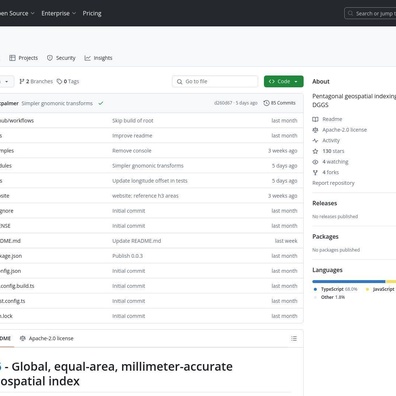The width and height of the screenshot is (396, 396).
Task: Open the Pricing page link
Action: click(x=92, y=13)
